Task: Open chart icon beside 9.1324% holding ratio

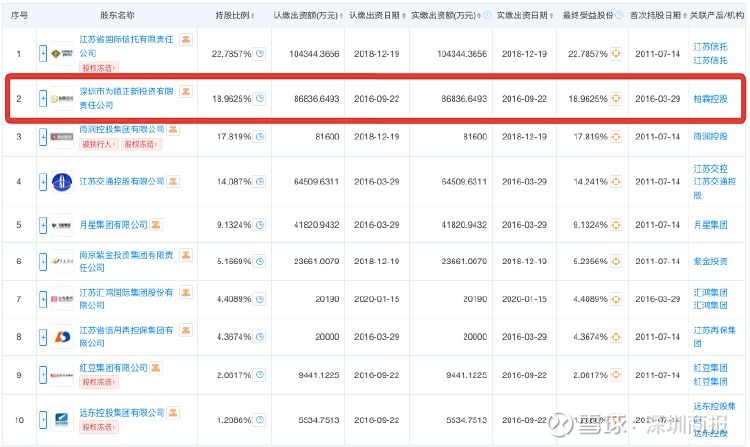Action: [x=260, y=225]
